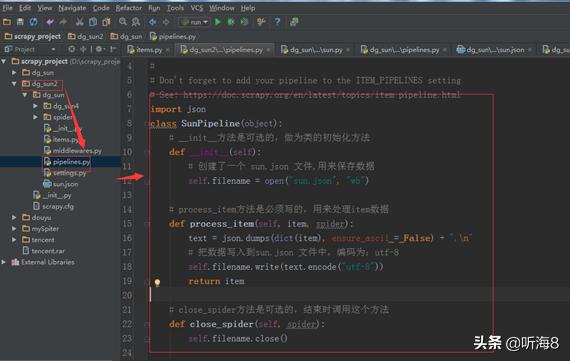Image resolution: width=570 pixels, height=361 pixels.
Task: Click the last toolbar icon after Help
Action: pyautogui.click(x=294, y=22)
